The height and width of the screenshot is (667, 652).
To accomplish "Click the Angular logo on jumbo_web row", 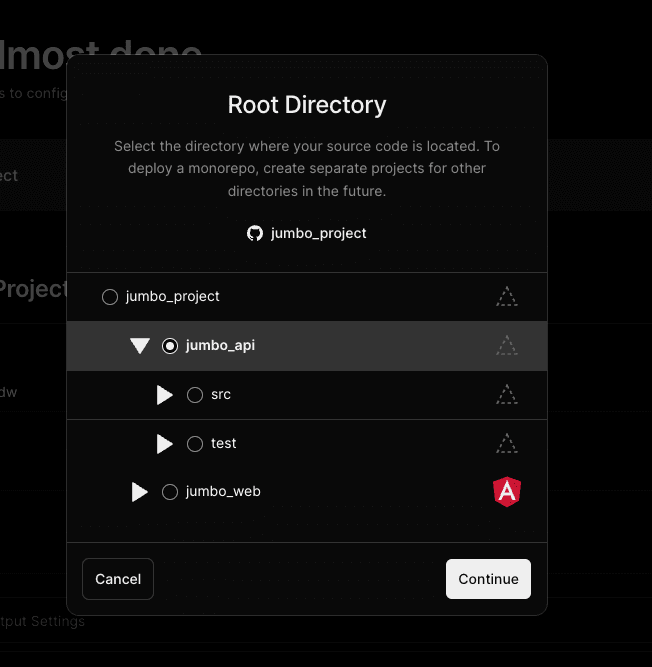I will click(x=507, y=491).
